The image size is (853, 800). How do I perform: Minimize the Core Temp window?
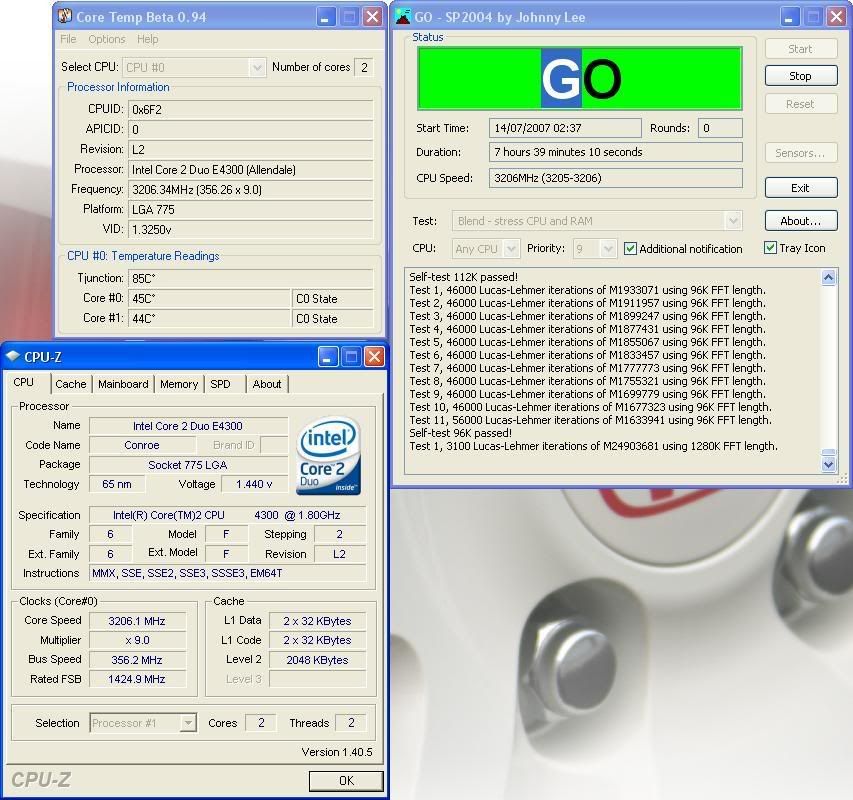click(325, 17)
